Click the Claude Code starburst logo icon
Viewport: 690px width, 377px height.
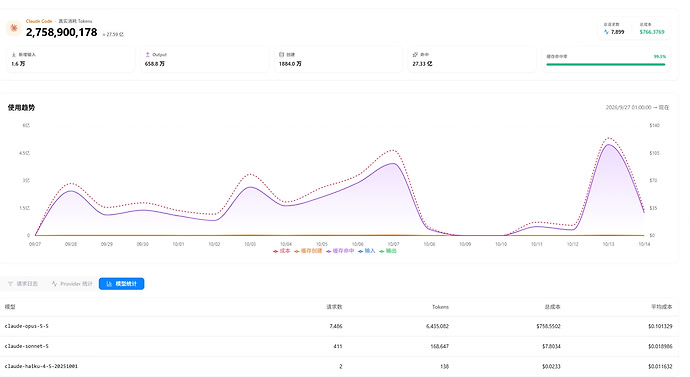coord(14,28)
